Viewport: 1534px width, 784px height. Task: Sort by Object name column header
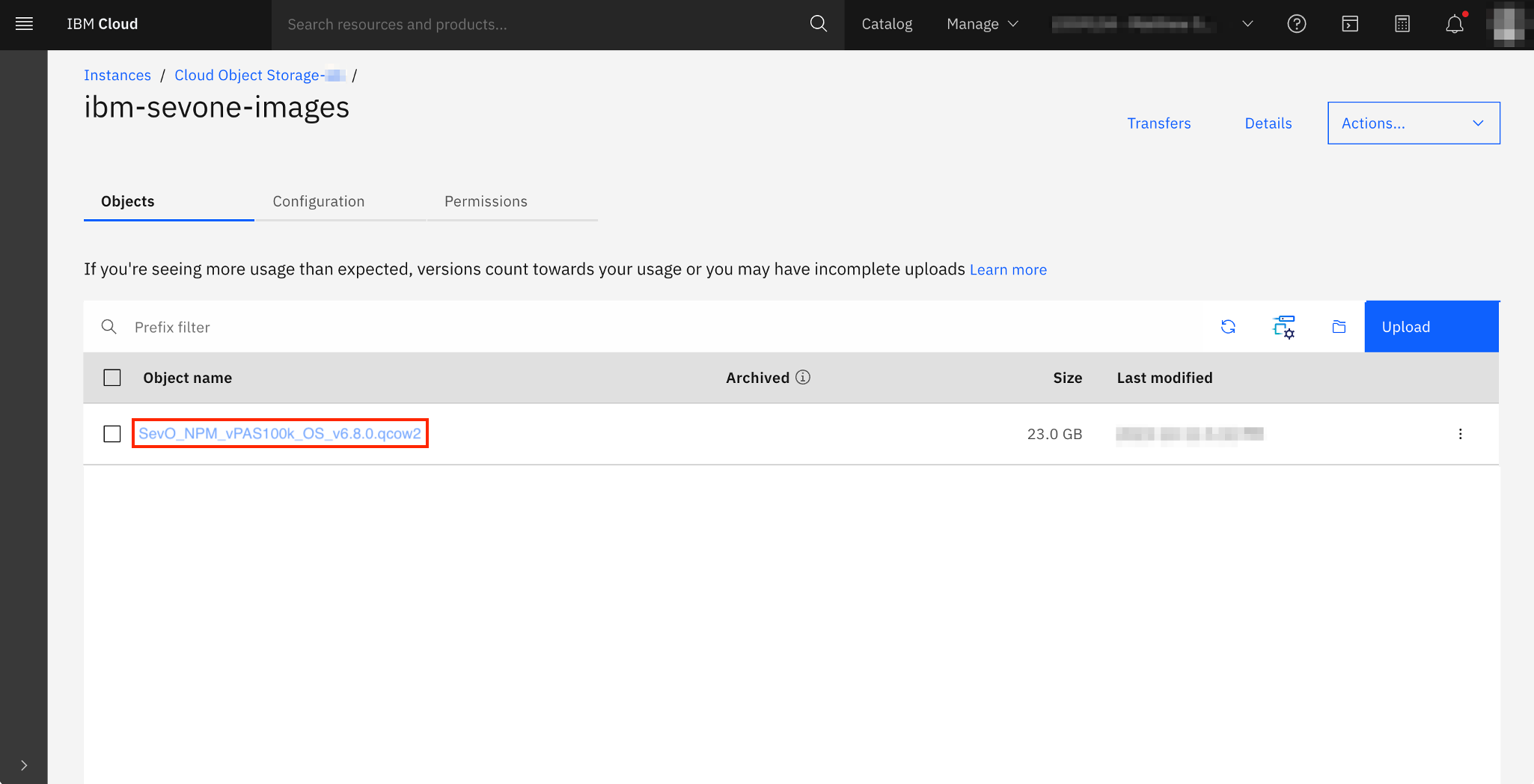click(x=188, y=378)
